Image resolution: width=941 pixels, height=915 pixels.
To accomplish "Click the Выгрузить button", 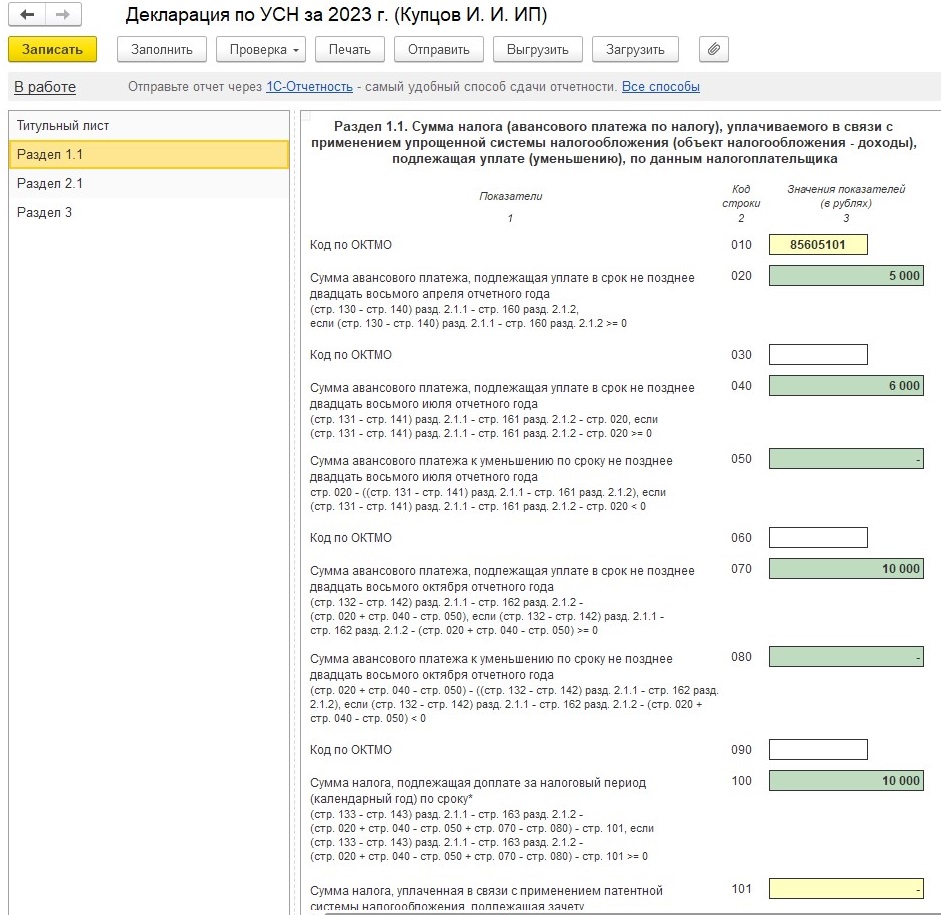I will click(x=538, y=49).
